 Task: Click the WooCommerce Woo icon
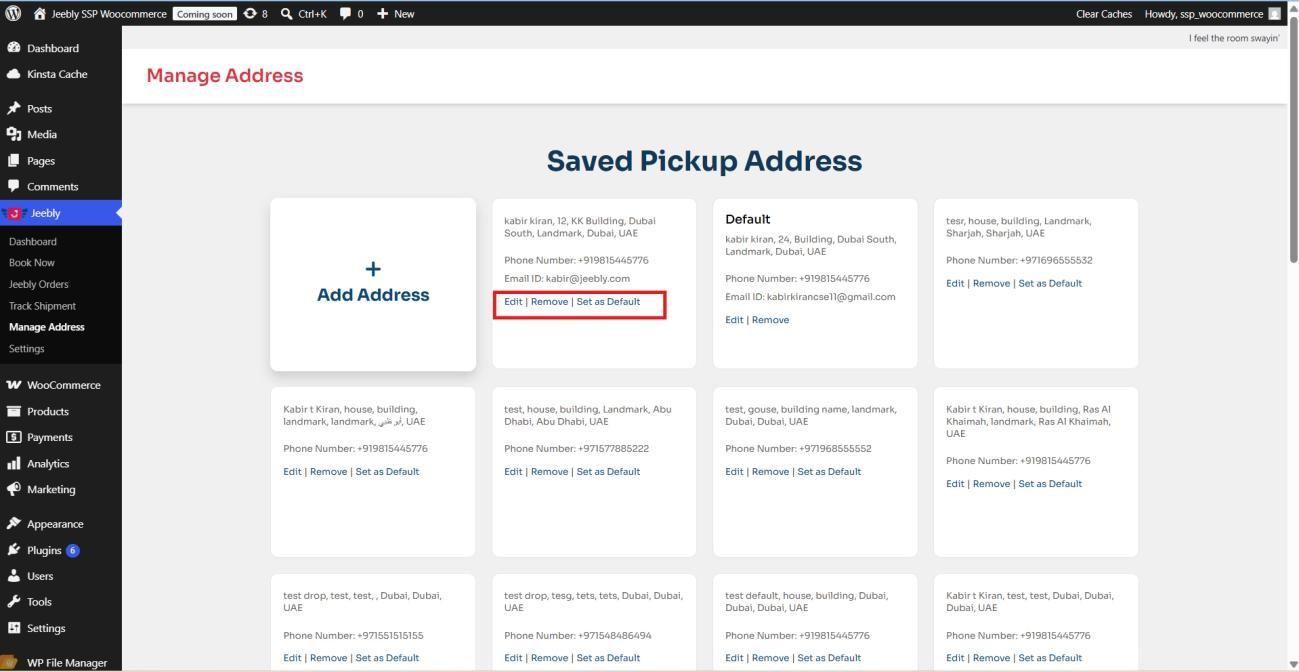click(x=14, y=385)
